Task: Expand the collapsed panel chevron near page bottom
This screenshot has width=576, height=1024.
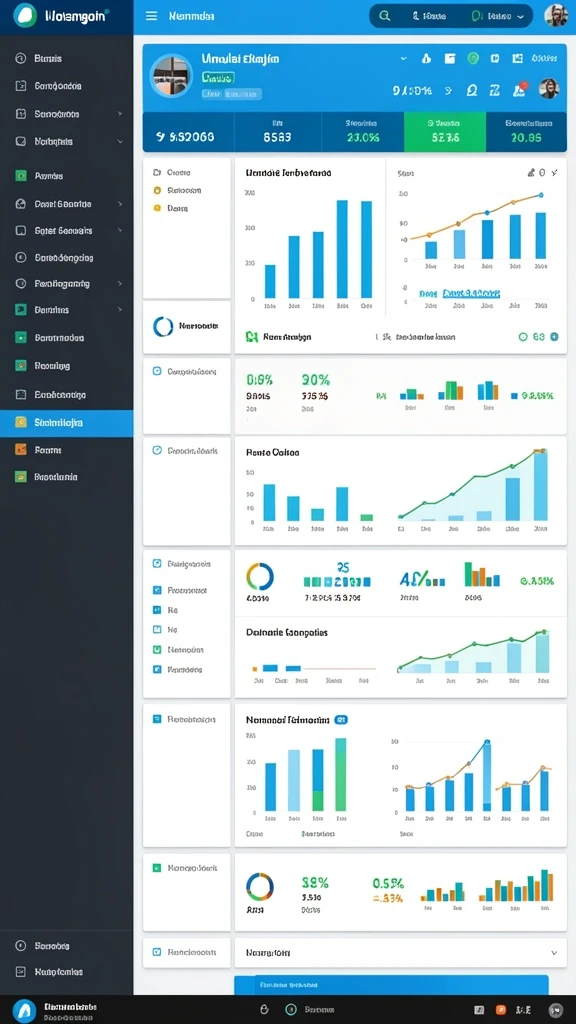Action: coord(554,953)
